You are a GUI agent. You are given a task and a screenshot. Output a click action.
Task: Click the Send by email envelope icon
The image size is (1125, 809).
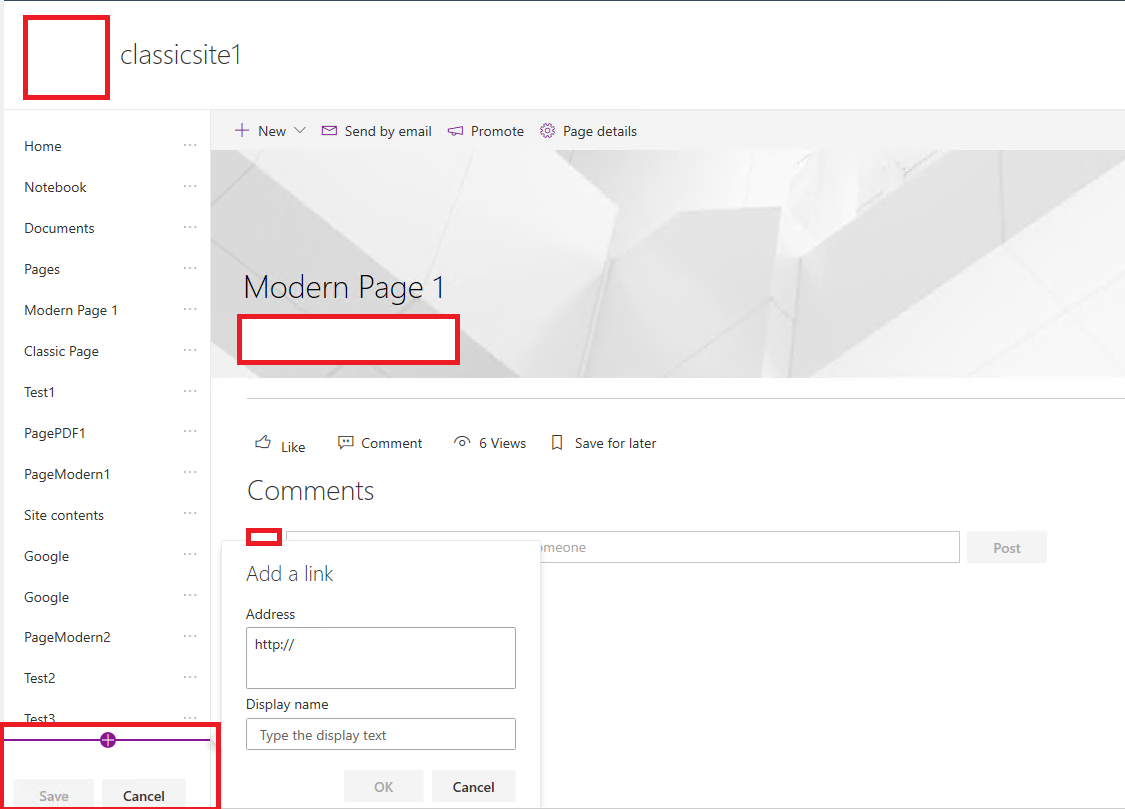(x=329, y=131)
